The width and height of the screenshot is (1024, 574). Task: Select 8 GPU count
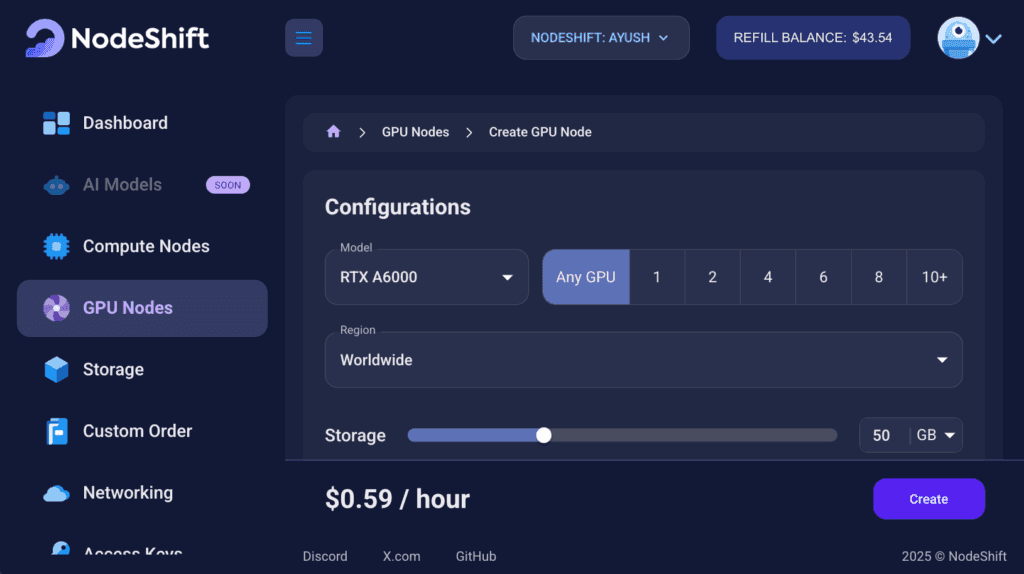pyautogui.click(x=879, y=277)
